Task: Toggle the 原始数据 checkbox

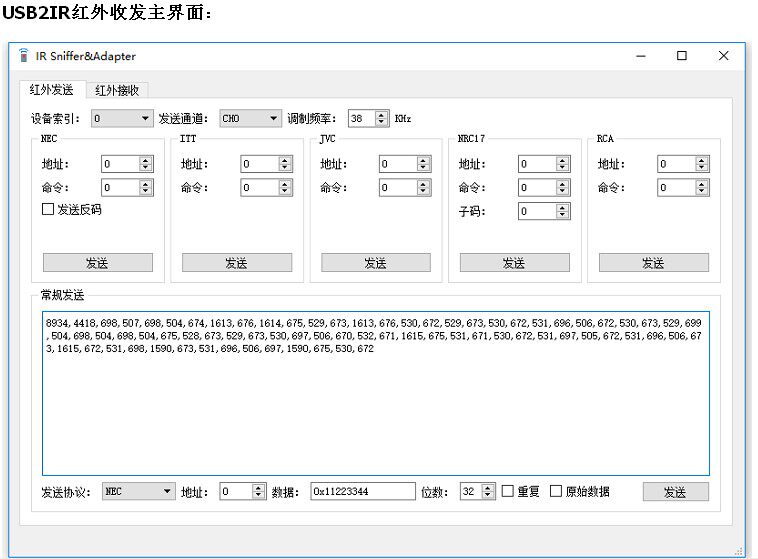Action: point(556,491)
